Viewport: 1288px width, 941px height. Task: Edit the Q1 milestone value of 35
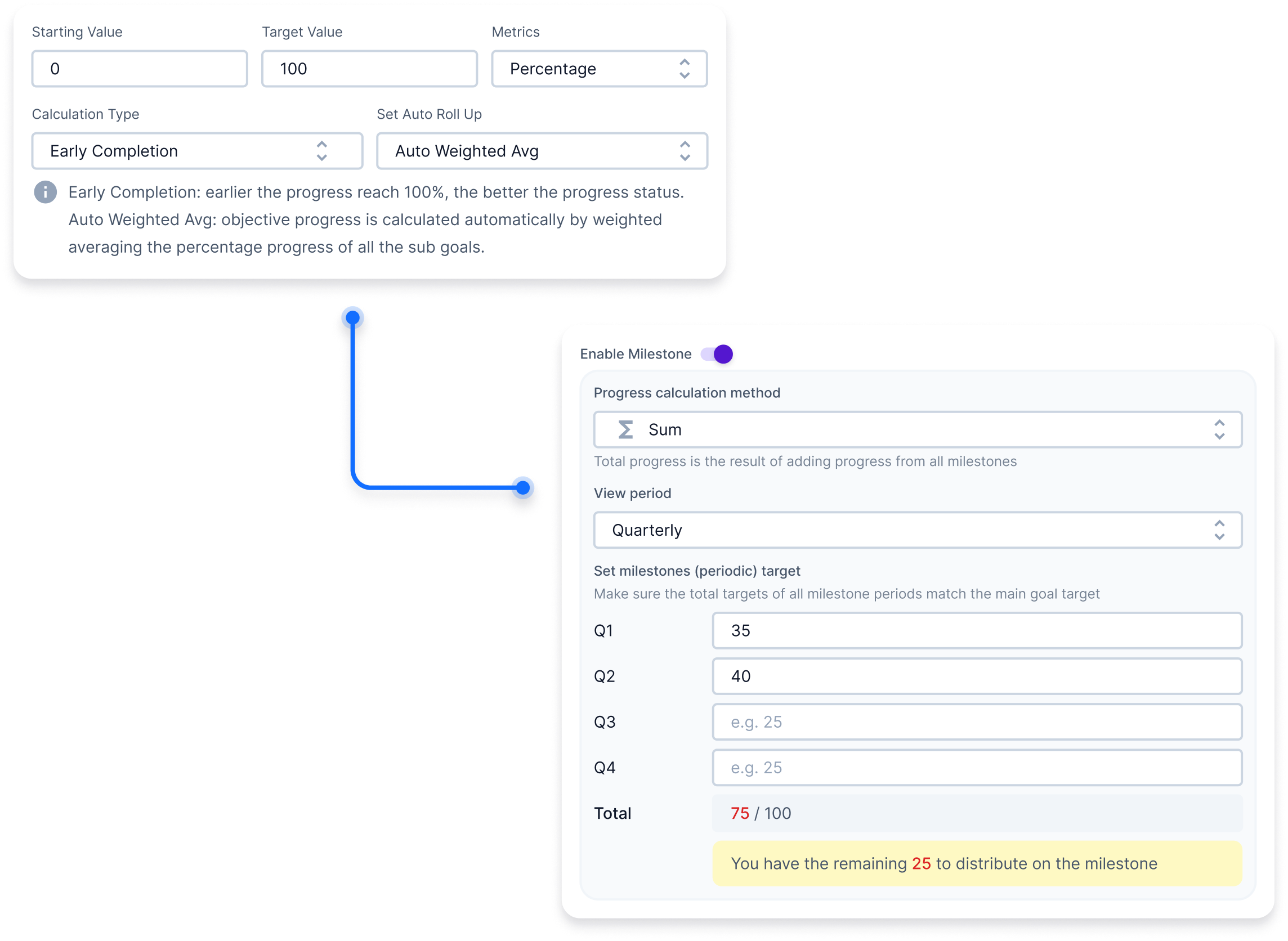(x=977, y=630)
